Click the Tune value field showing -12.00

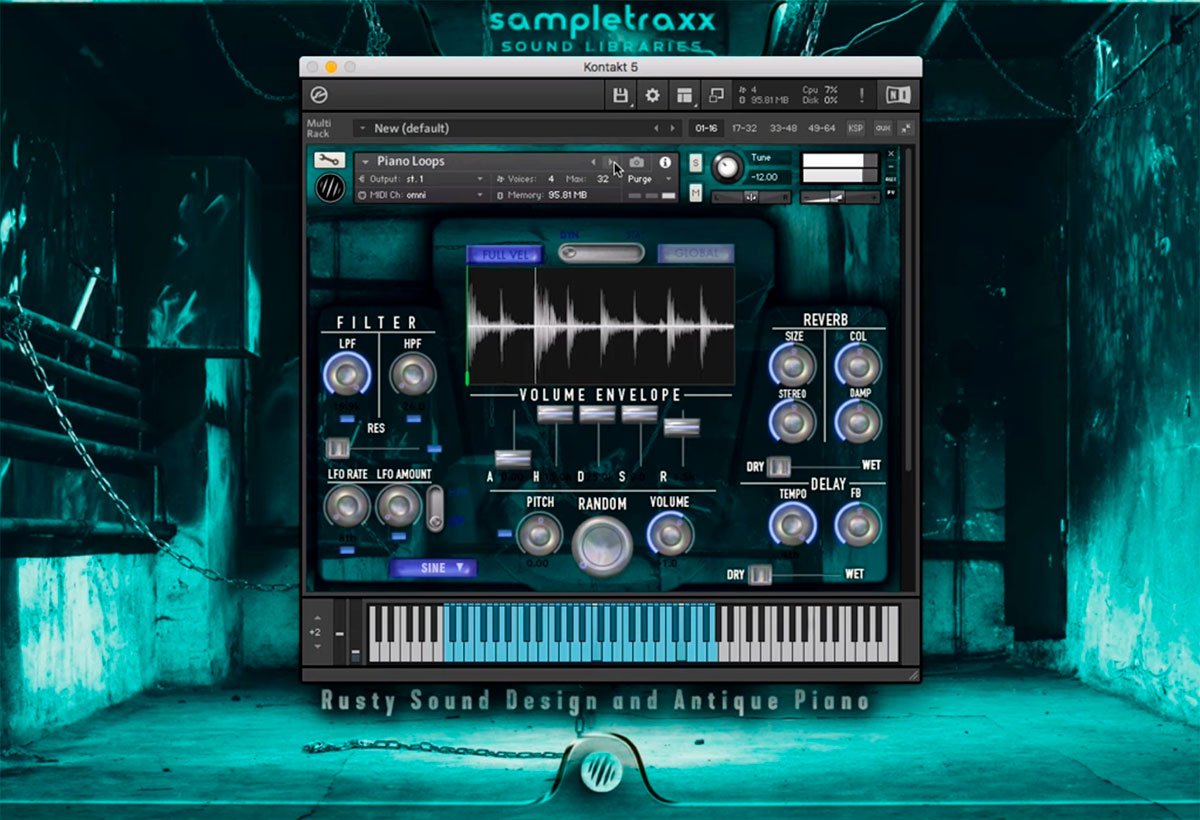click(x=770, y=177)
